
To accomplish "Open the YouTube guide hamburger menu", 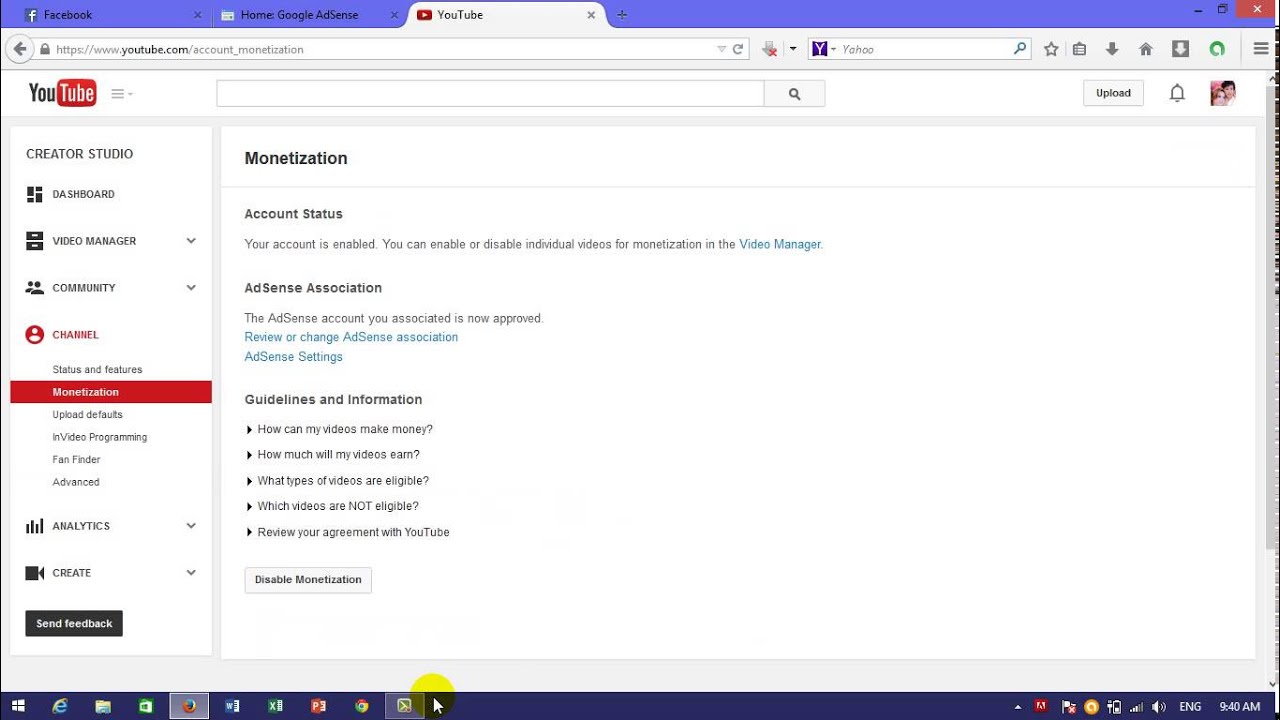I will pyautogui.click(x=121, y=94).
